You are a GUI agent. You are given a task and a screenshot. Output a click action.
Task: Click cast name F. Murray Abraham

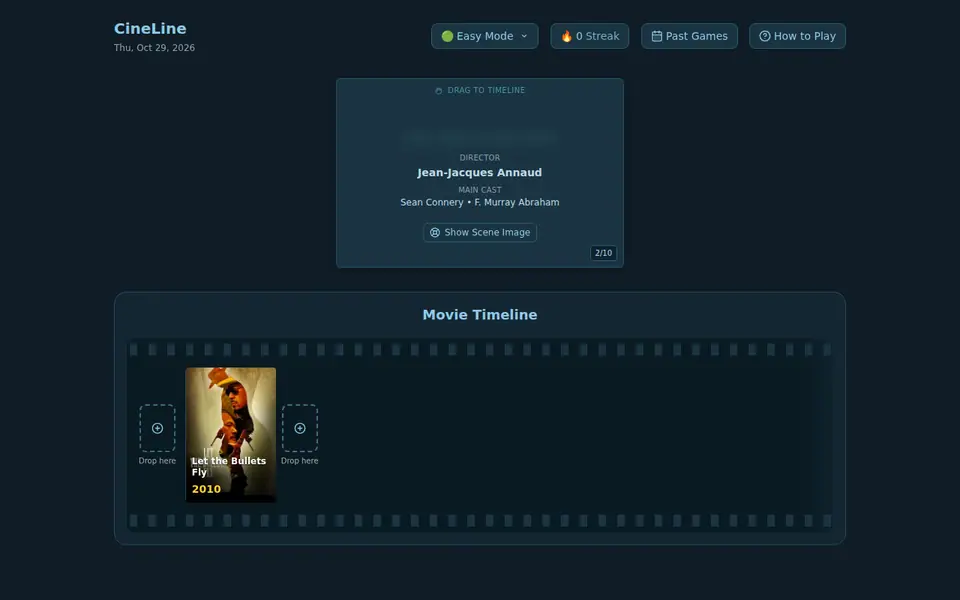coord(517,202)
